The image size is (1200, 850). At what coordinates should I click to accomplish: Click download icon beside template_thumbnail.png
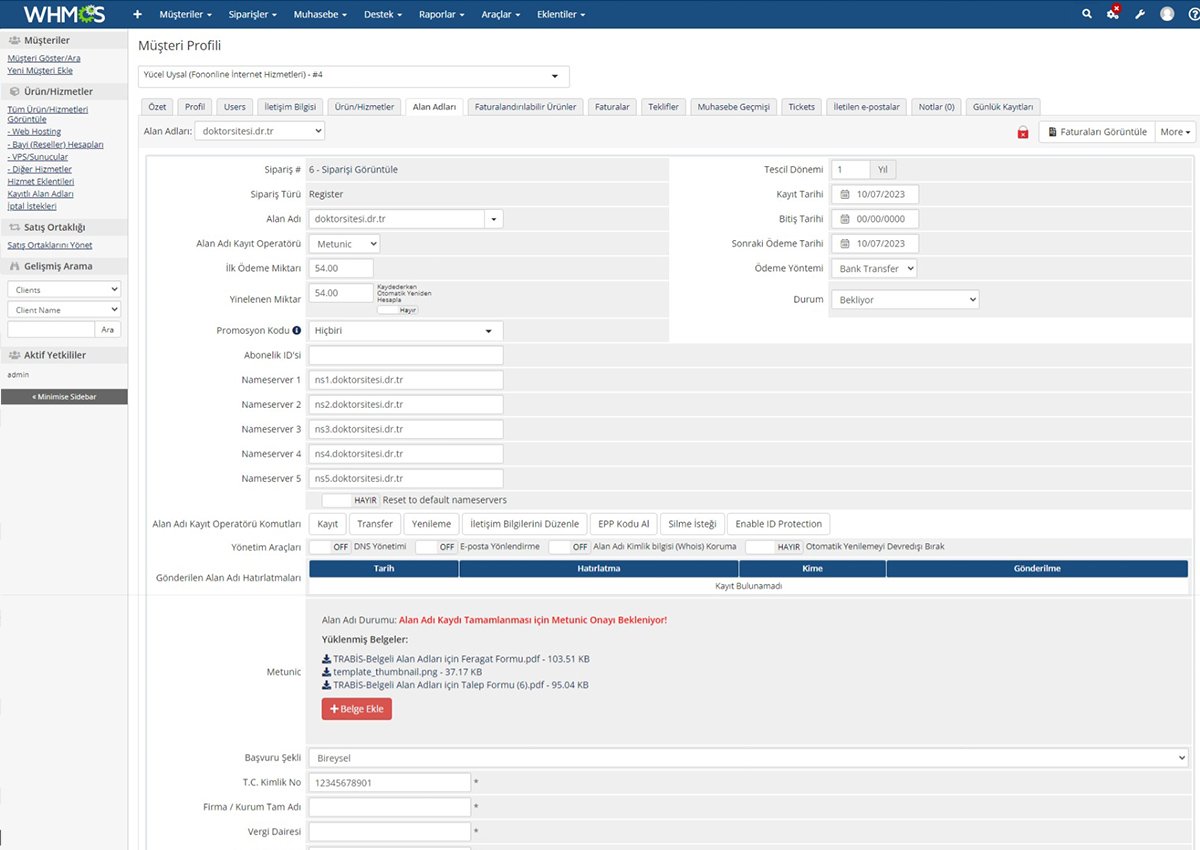326,672
